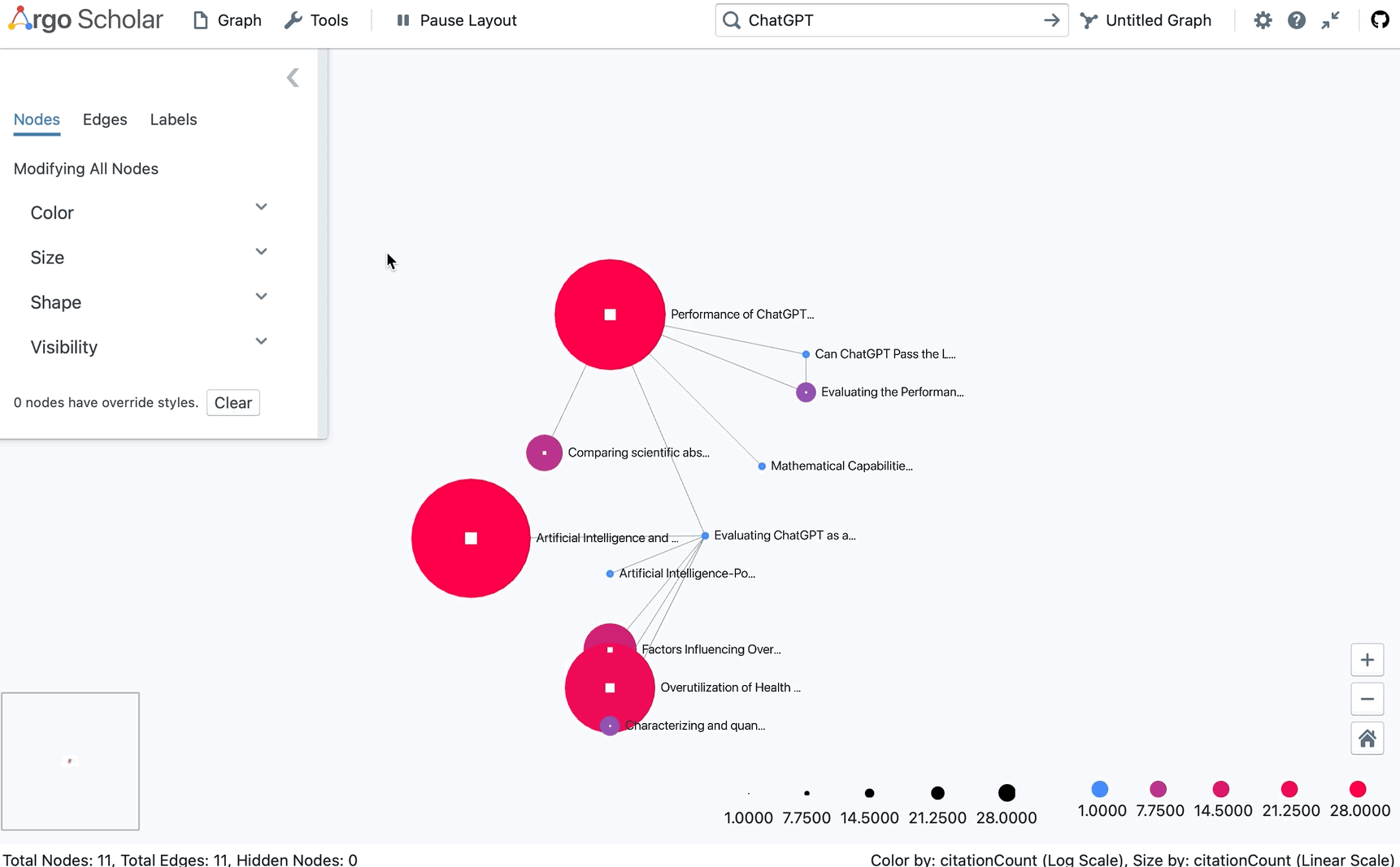Expand the Size section
This screenshot has height=867, width=1400.
149,257
